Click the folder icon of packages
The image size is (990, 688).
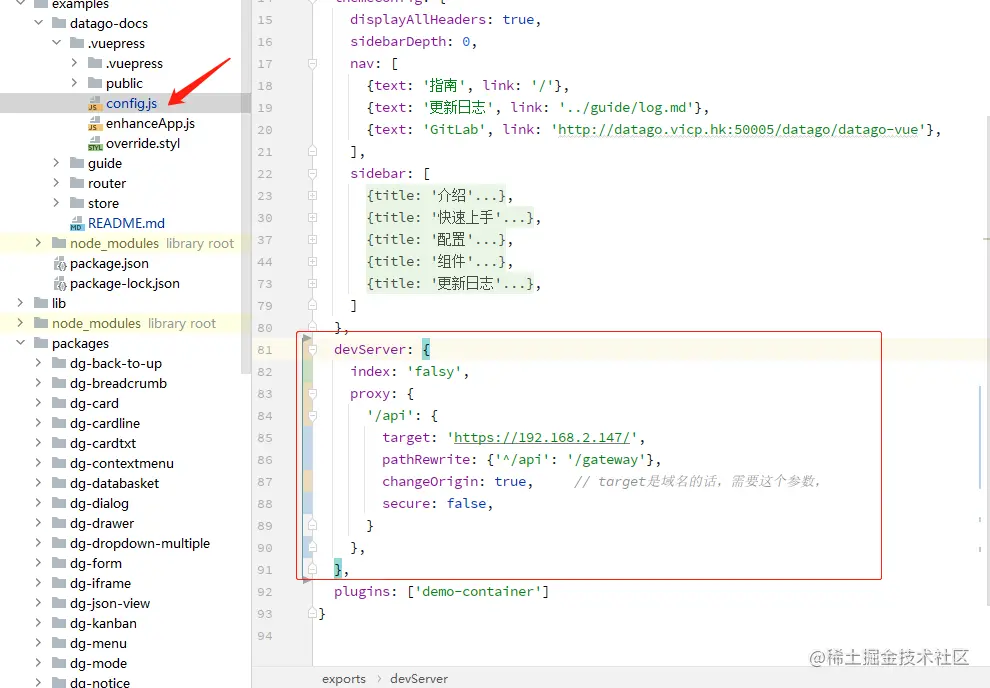(41, 343)
